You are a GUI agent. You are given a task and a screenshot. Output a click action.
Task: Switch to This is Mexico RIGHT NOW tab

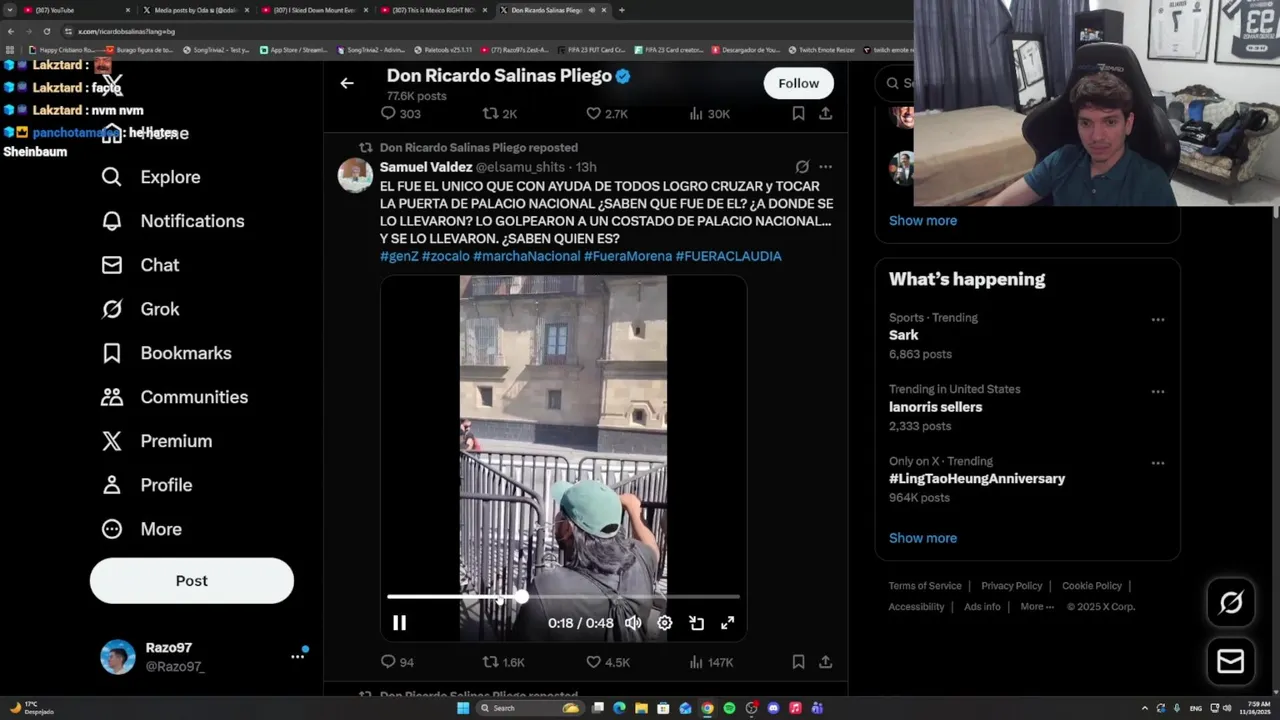433,10
